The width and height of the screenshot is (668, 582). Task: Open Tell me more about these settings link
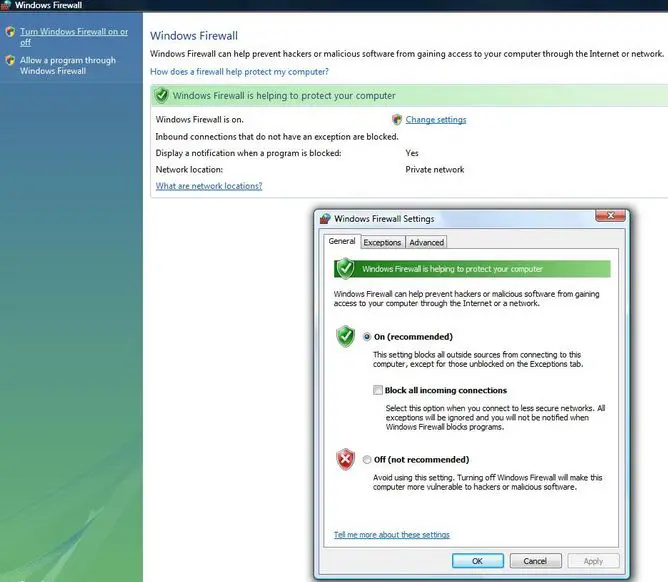point(392,535)
